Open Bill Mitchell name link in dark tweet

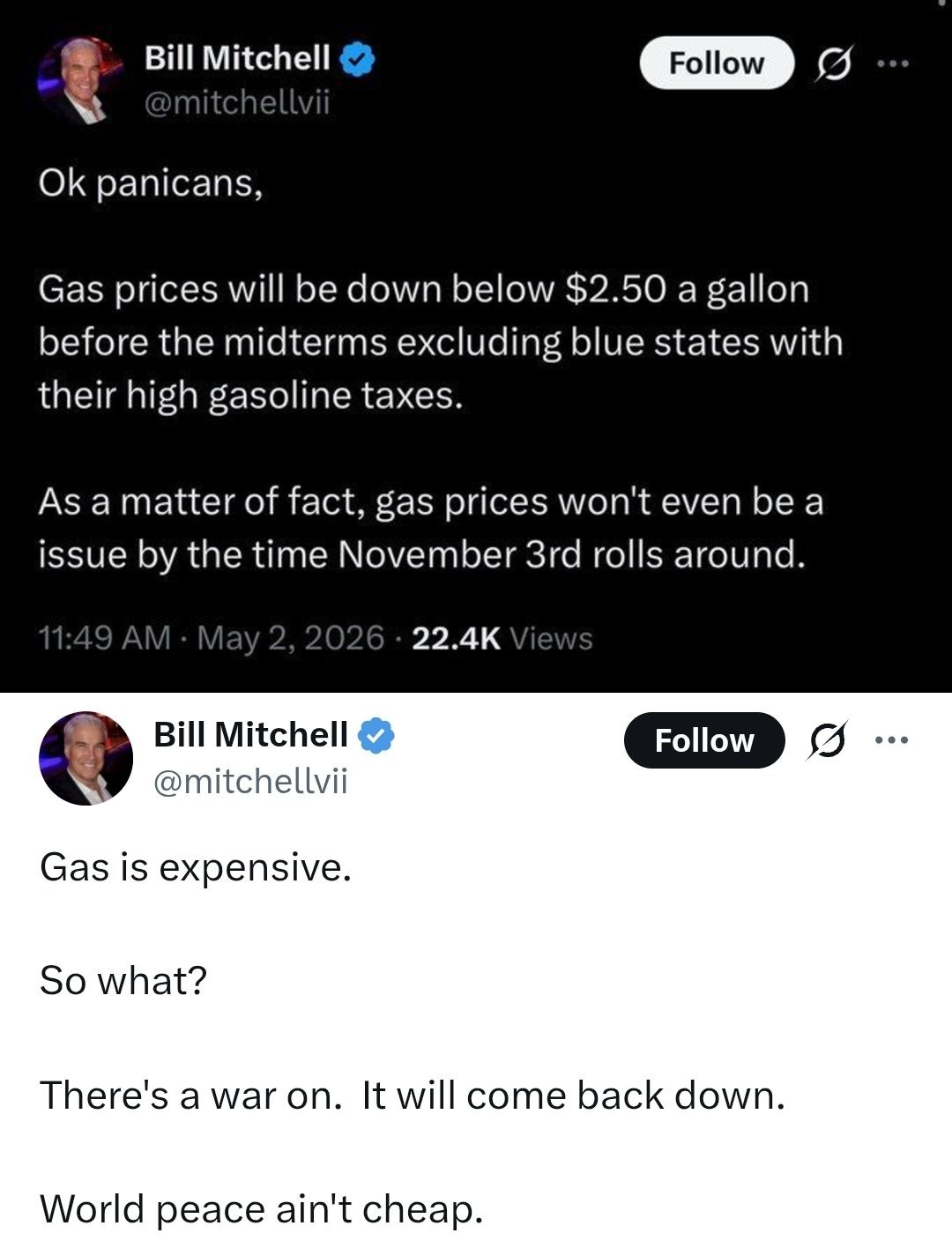(238, 58)
